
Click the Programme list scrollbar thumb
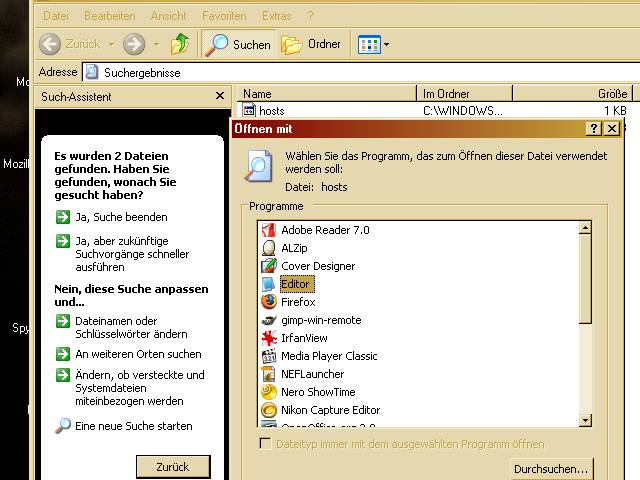pos(585,279)
